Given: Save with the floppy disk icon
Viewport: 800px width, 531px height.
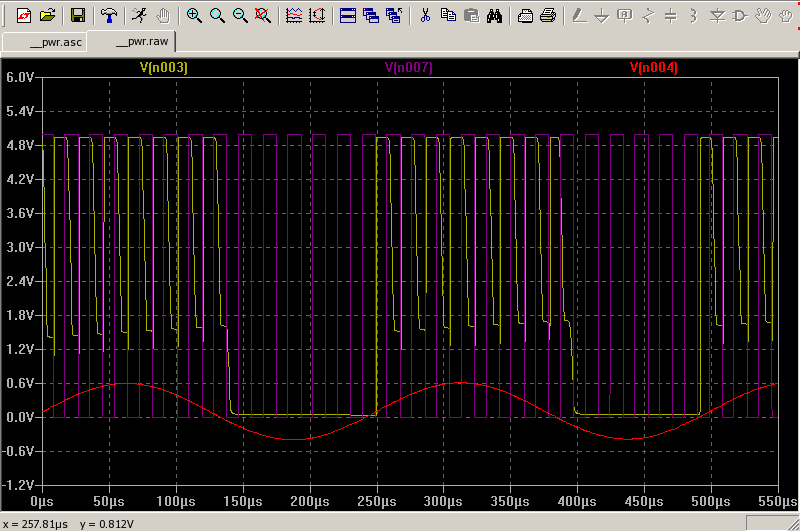Looking at the screenshot, I should tap(78, 15).
